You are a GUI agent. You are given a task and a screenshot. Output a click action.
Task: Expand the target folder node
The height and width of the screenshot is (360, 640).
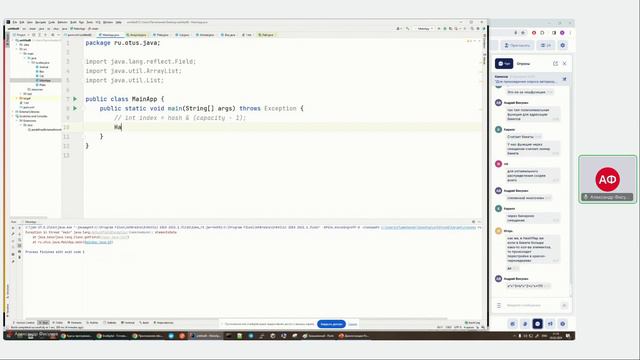(x=18, y=98)
